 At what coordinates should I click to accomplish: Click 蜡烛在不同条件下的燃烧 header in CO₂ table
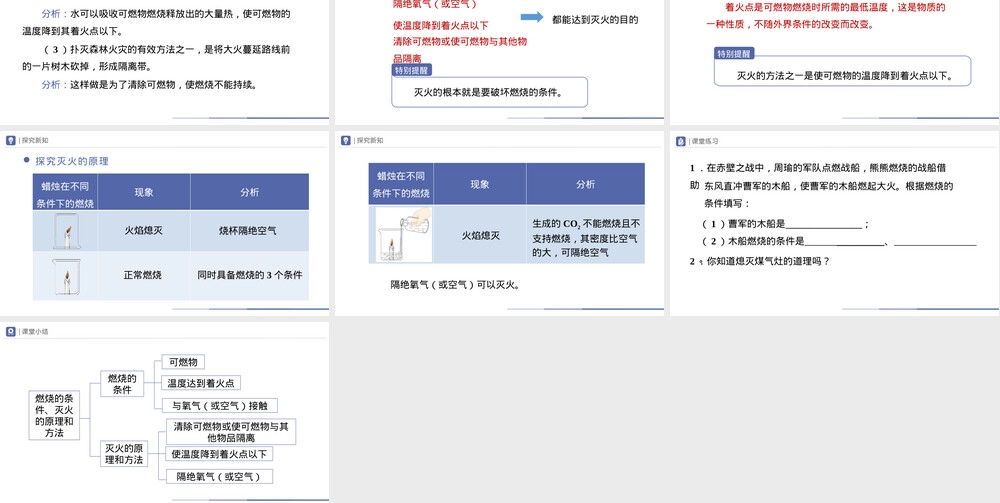[401, 184]
